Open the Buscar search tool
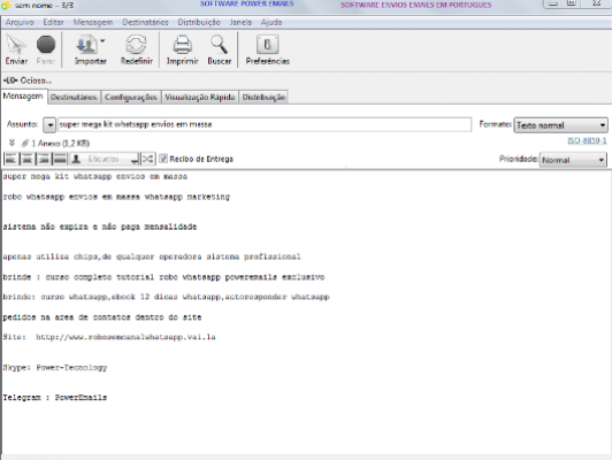Viewport: 612px width, 460px height. click(x=219, y=49)
